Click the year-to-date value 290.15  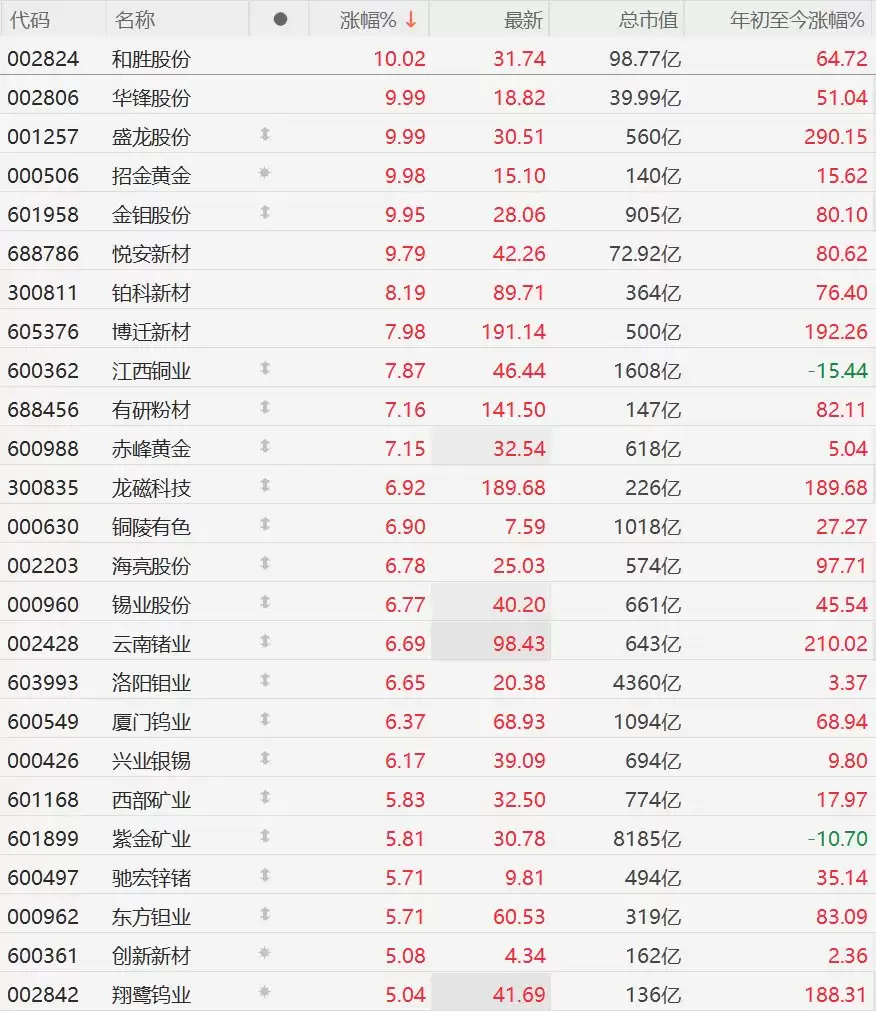click(835, 137)
